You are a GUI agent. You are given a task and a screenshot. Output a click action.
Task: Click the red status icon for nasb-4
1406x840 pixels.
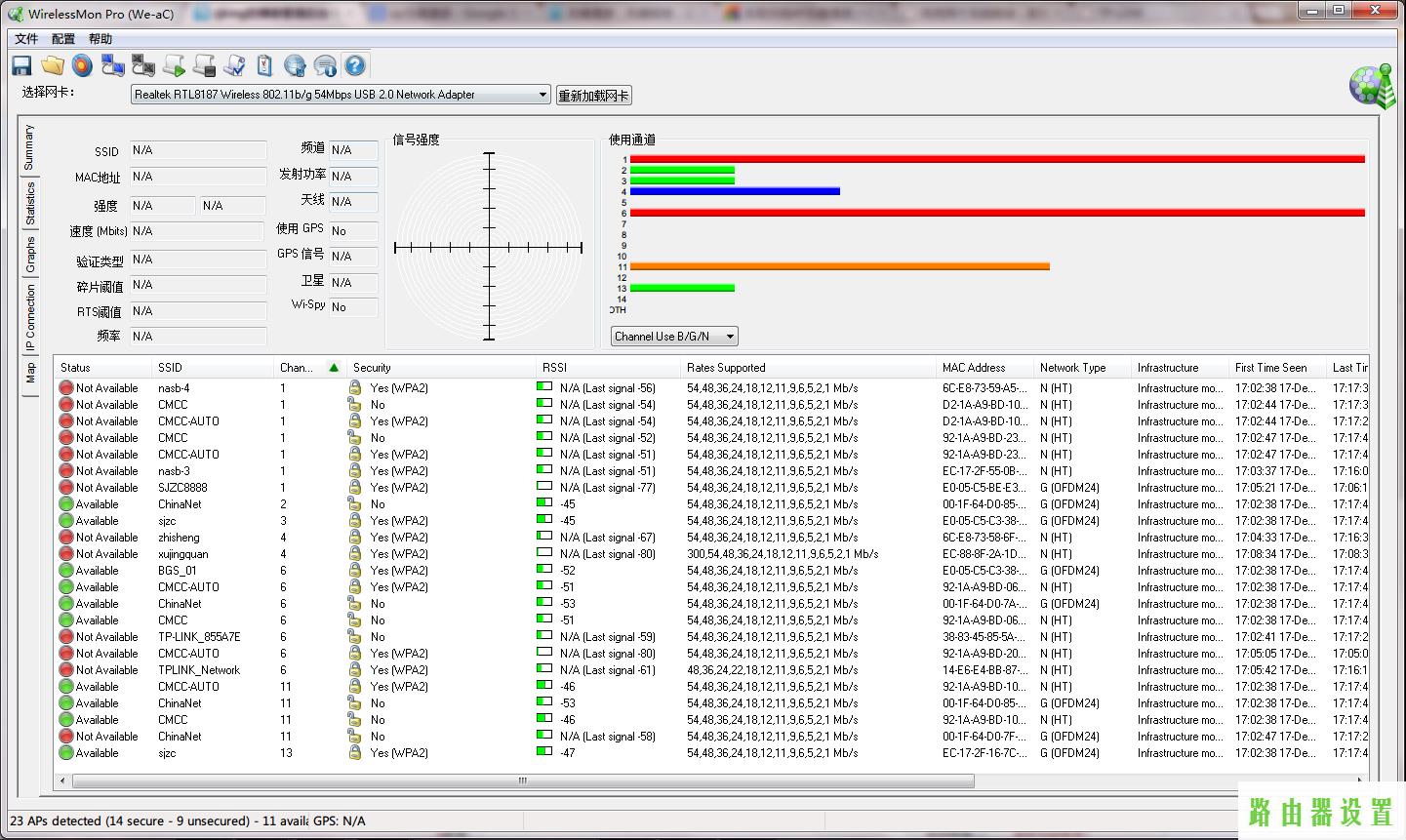pos(66,388)
